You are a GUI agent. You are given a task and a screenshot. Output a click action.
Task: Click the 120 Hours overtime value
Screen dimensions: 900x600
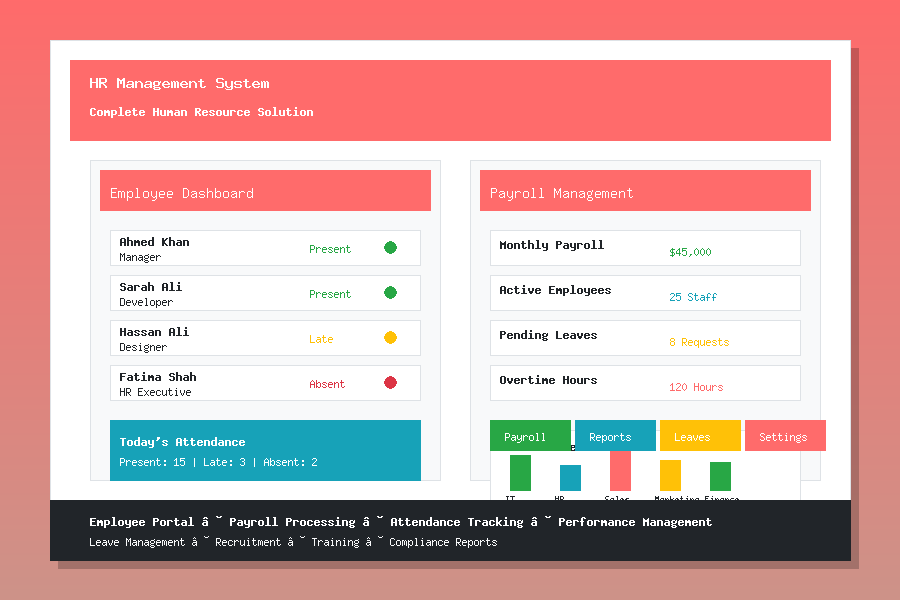[x=696, y=387]
